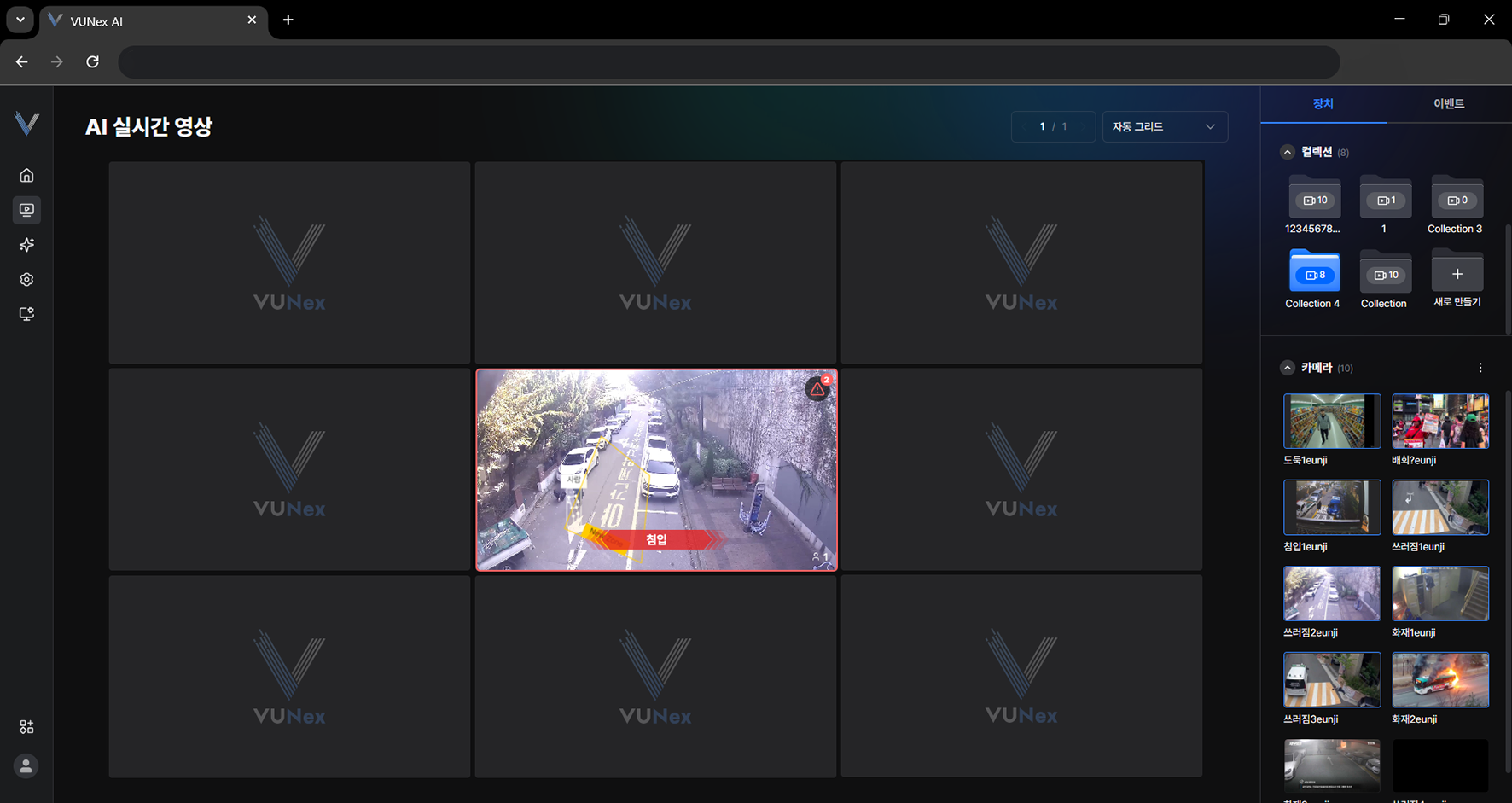This screenshot has height=803, width=1512.
Task: Collapse the 카메라 section chevron
Action: [1287, 368]
